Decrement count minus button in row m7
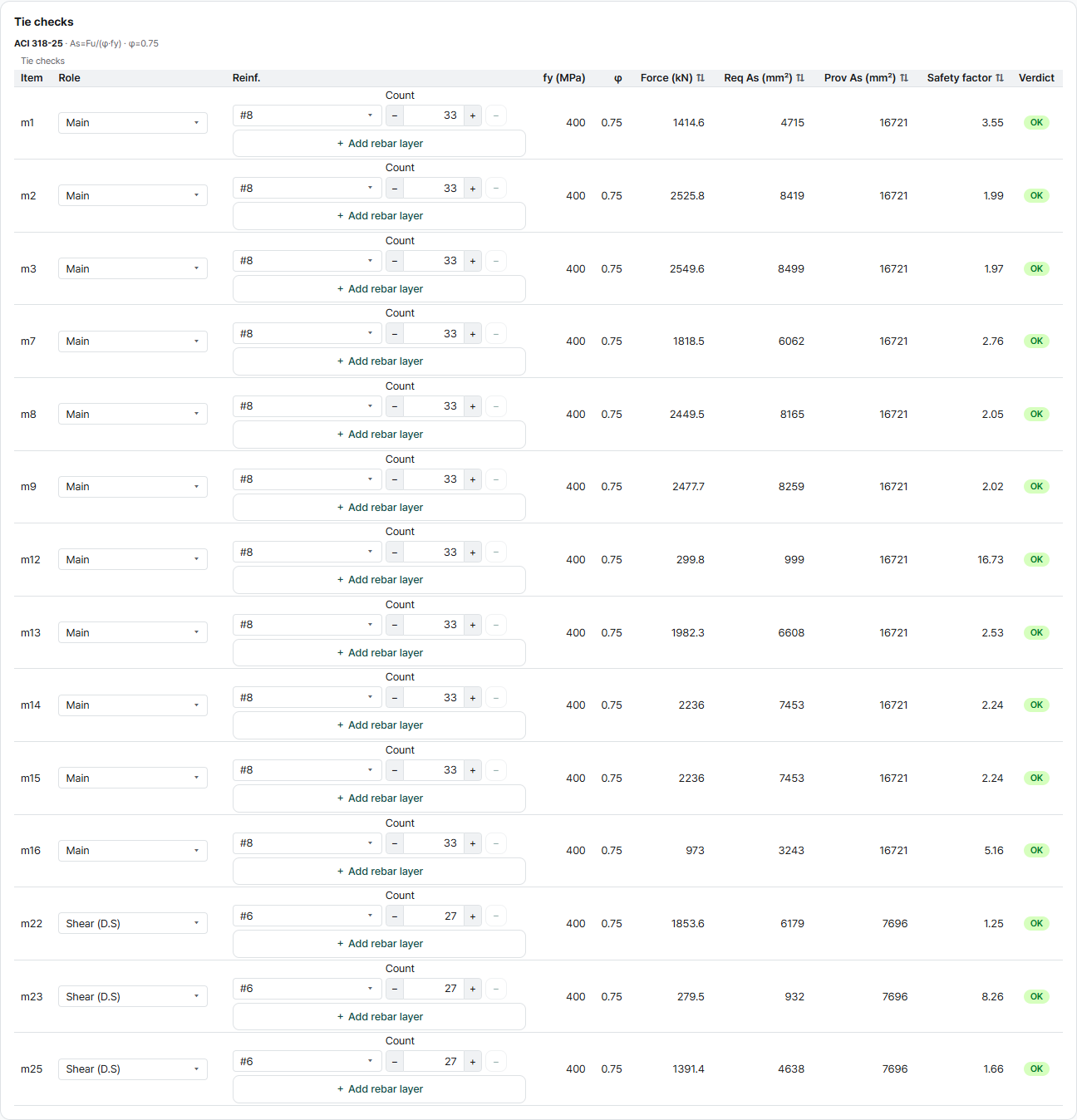 pos(395,334)
